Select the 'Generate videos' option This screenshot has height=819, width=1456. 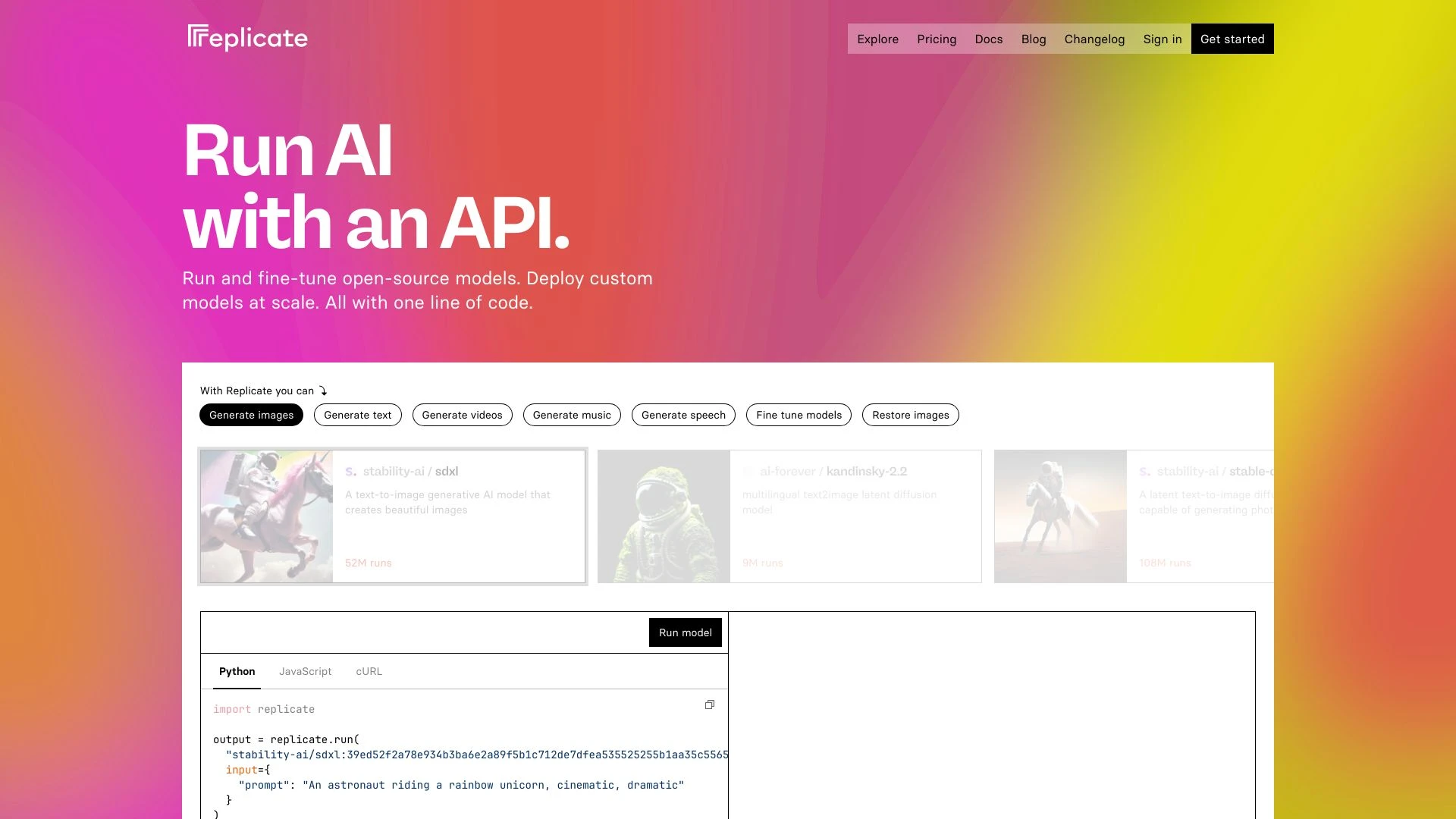point(461,414)
